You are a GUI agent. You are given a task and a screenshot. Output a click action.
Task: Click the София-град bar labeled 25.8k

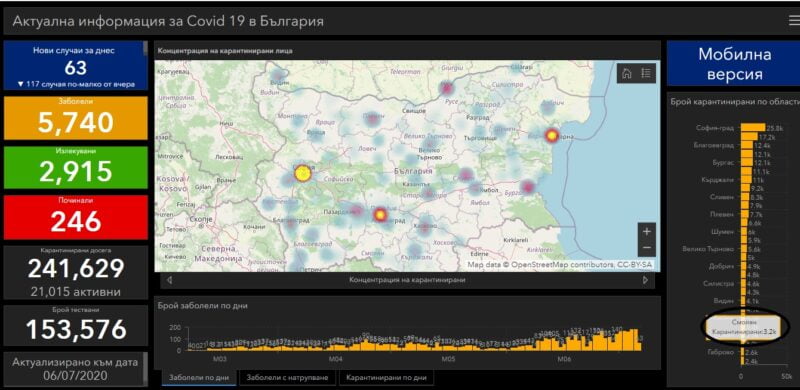(753, 128)
